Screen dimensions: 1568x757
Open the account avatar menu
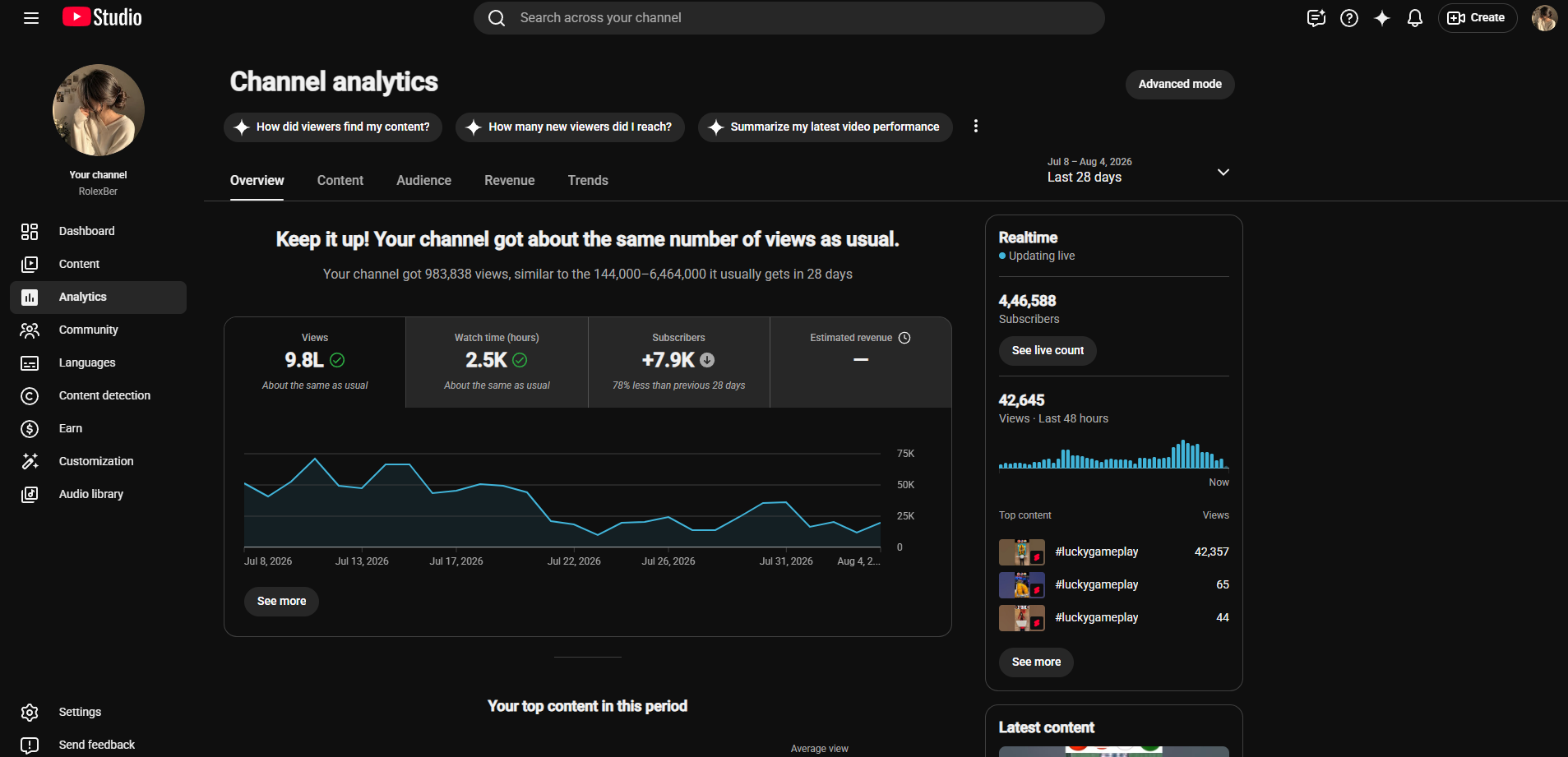[1544, 18]
